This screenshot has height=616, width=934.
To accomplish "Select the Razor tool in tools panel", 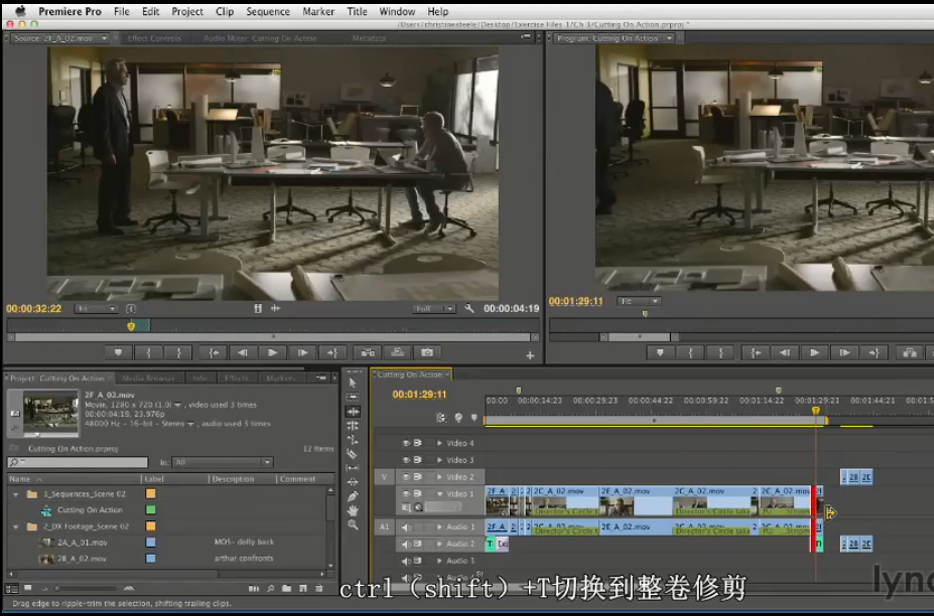I will [352, 453].
